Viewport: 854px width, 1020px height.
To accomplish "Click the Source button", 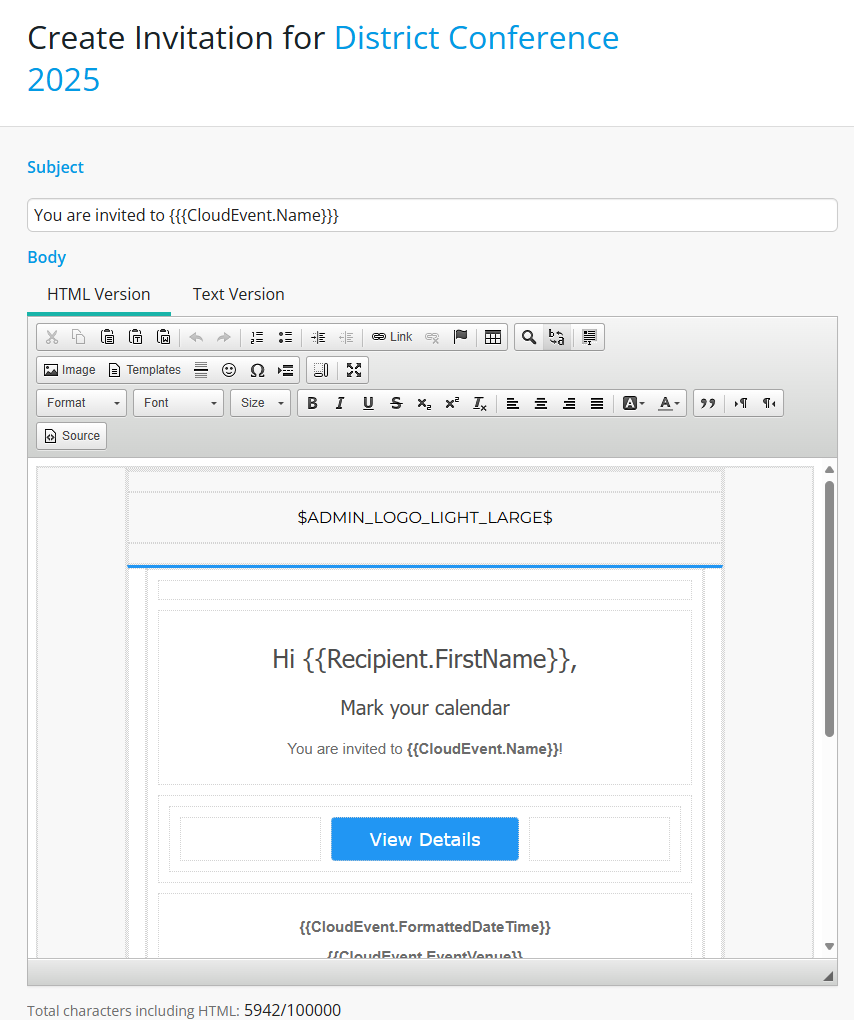I will click(72, 436).
